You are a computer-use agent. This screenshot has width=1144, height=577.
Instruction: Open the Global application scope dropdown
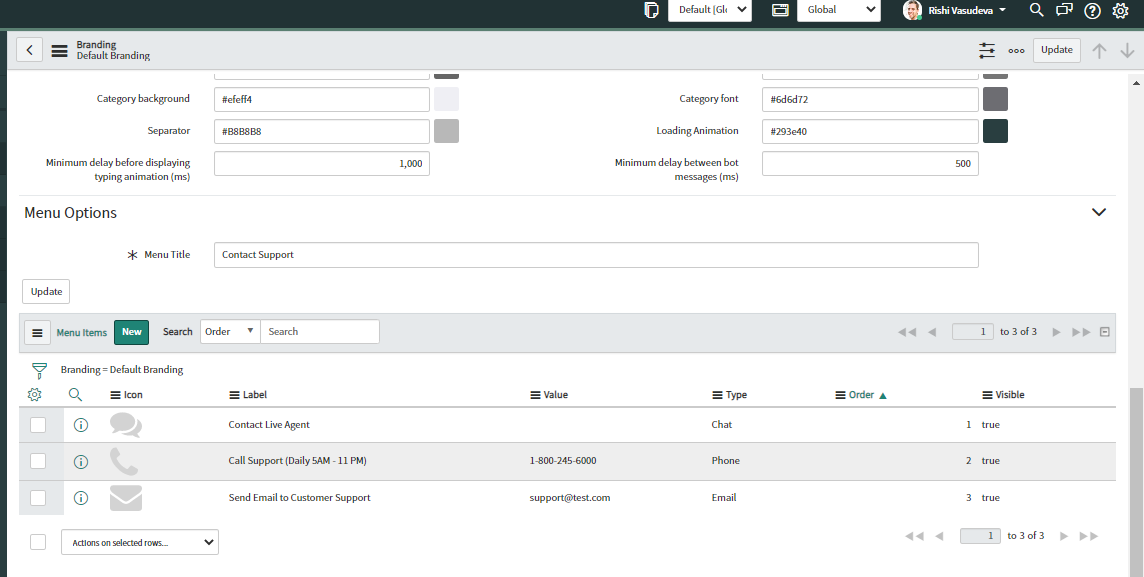point(839,10)
